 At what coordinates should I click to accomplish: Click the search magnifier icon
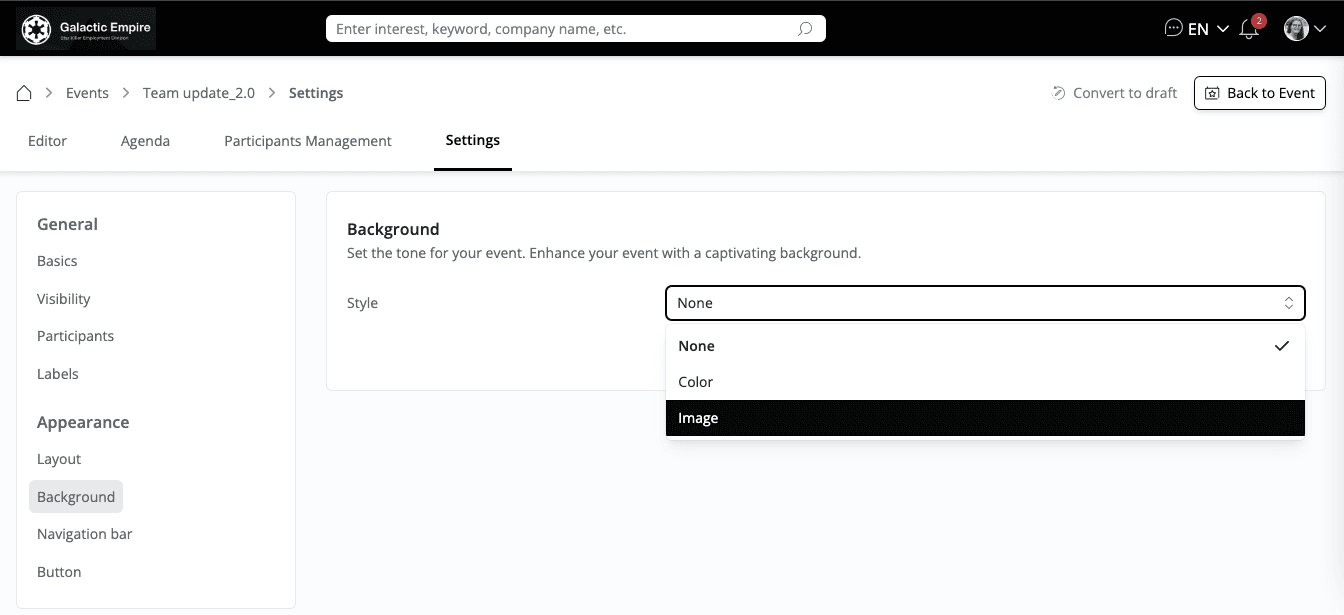805,29
